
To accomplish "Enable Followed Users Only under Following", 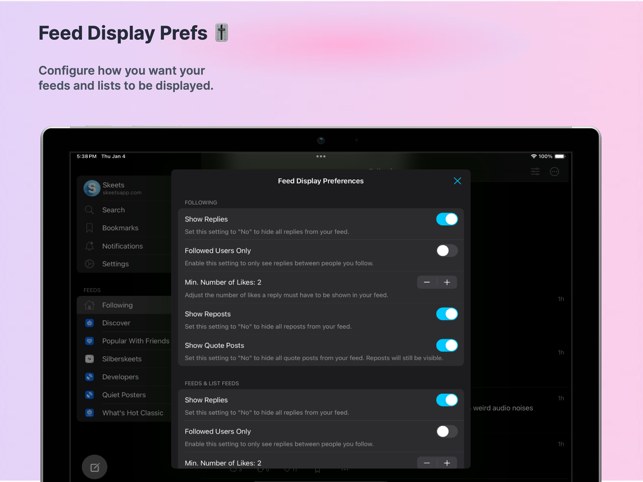I will tap(447, 251).
